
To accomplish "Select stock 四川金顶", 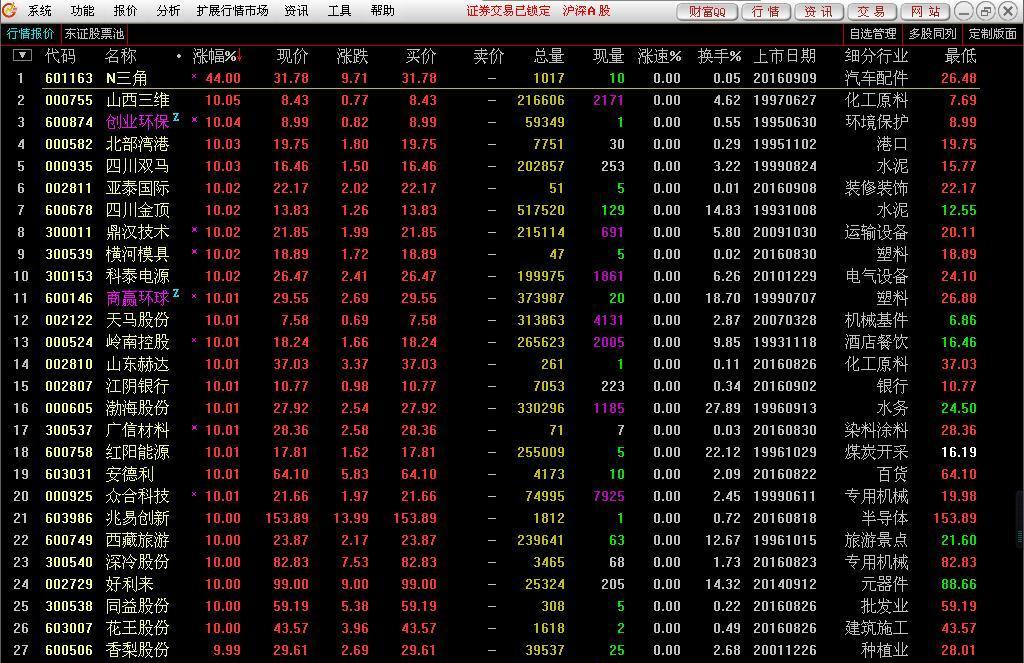I will 138,210.
